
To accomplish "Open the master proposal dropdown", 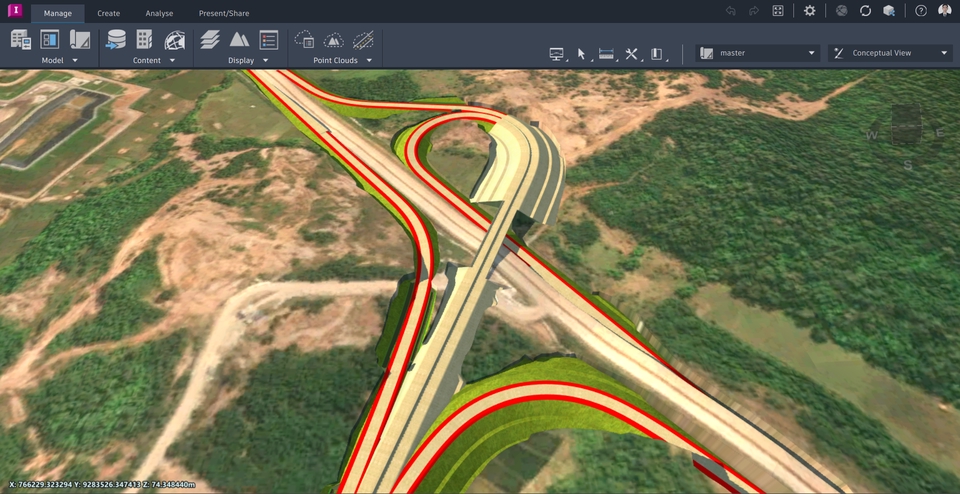I will point(758,53).
